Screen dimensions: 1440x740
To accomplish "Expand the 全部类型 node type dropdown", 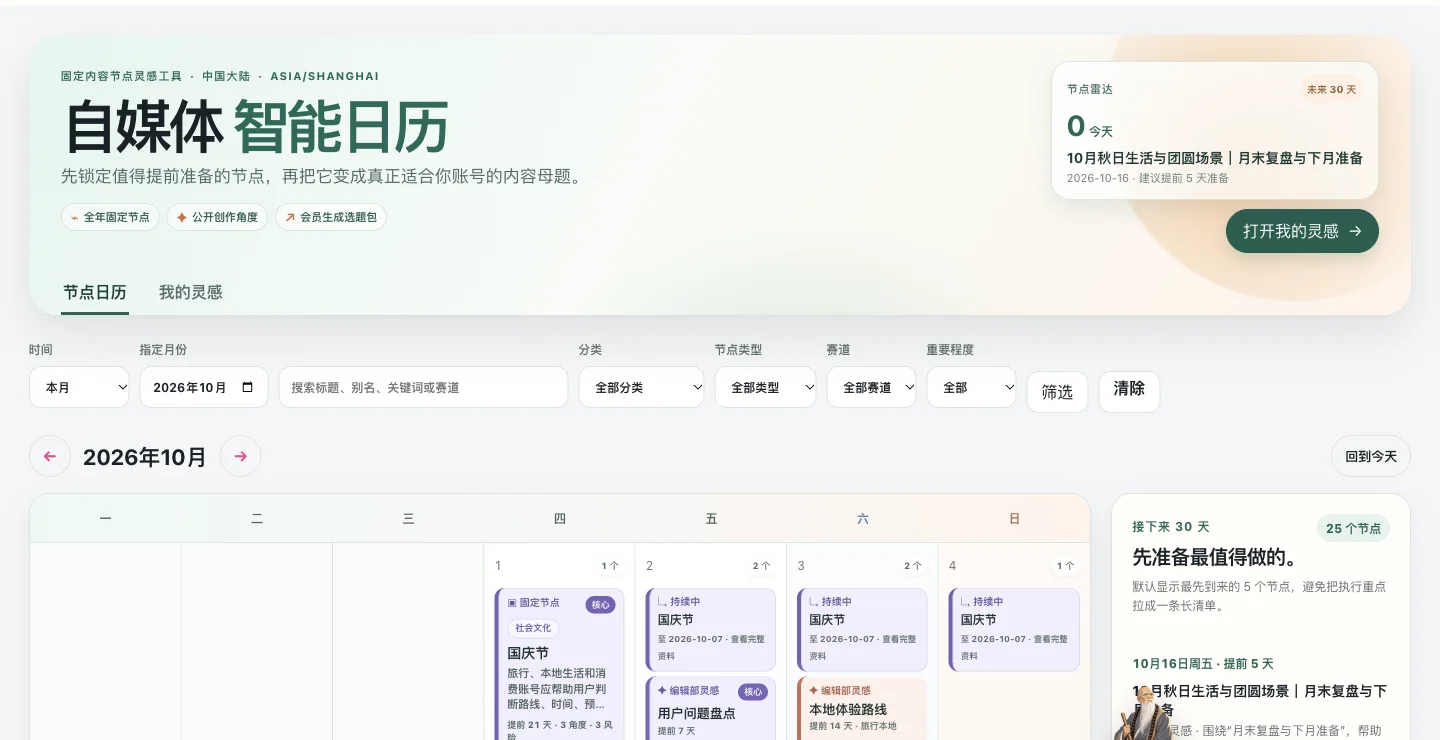I will click(x=765, y=387).
